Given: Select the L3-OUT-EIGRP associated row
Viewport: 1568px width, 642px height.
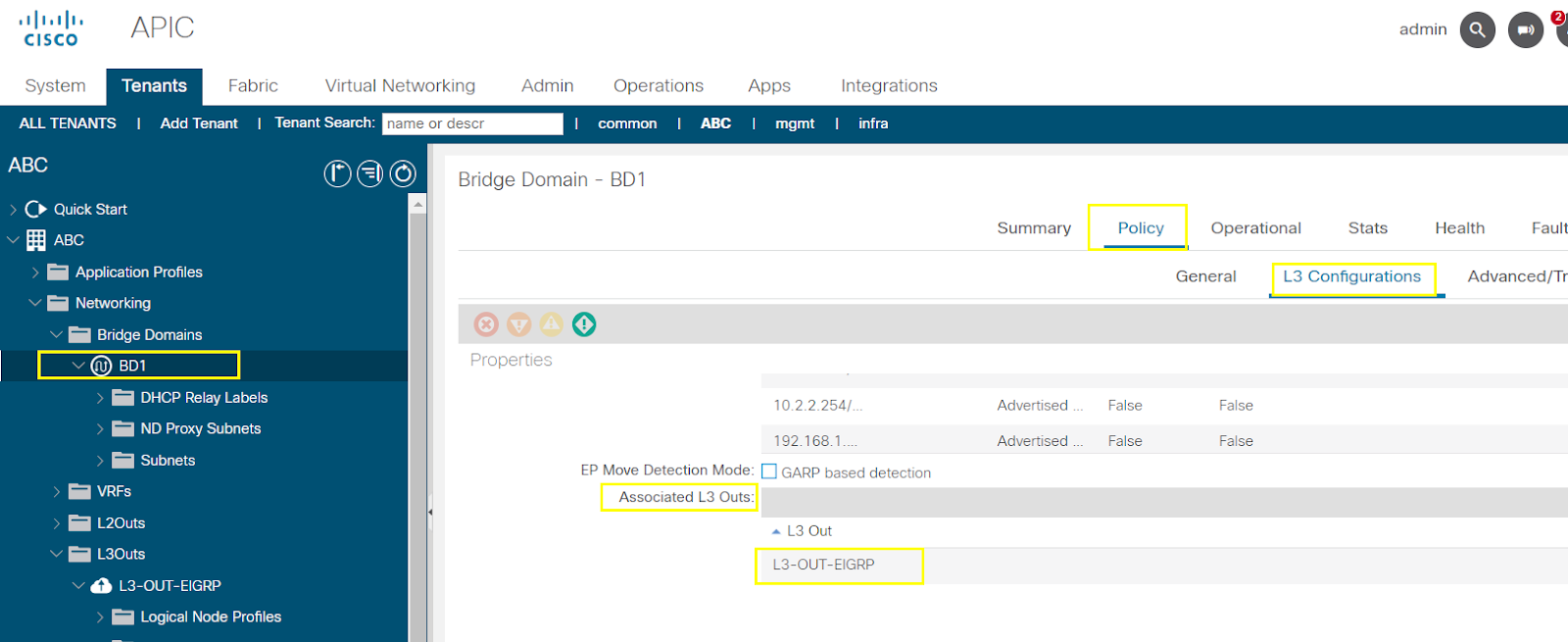Looking at the screenshot, I should pyautogui.click(x=1164, y=565).
